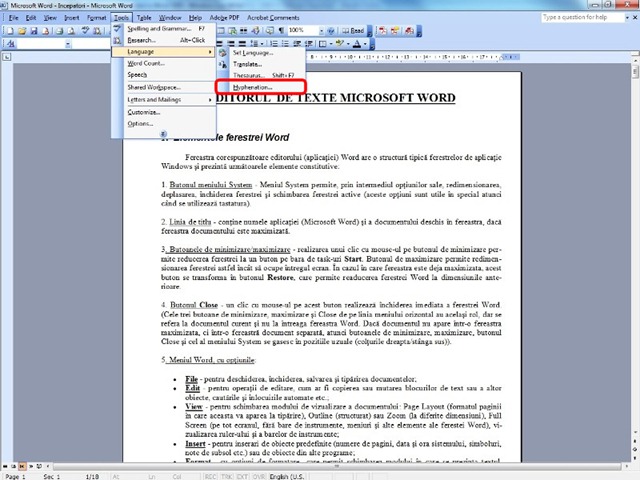Click in Type a question for help box

pyautogui.click(x=583, y=18)
